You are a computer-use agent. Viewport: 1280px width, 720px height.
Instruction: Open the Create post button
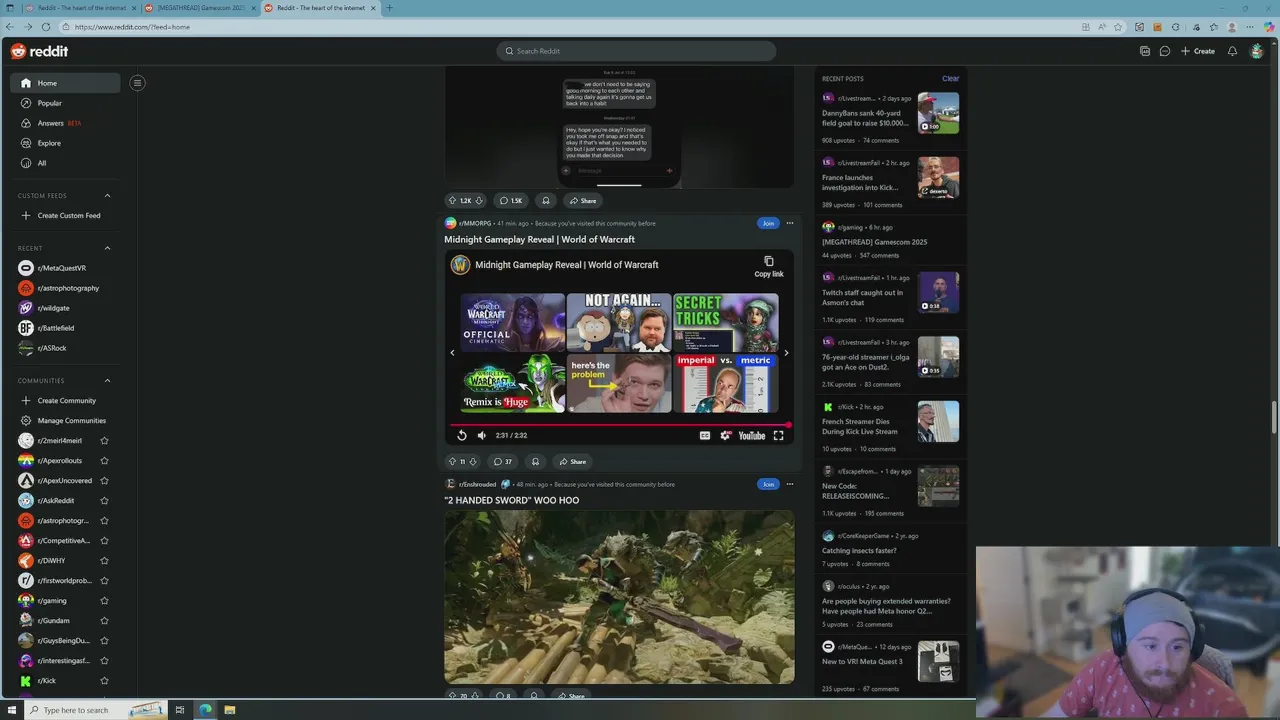(x=1198, y=51)
